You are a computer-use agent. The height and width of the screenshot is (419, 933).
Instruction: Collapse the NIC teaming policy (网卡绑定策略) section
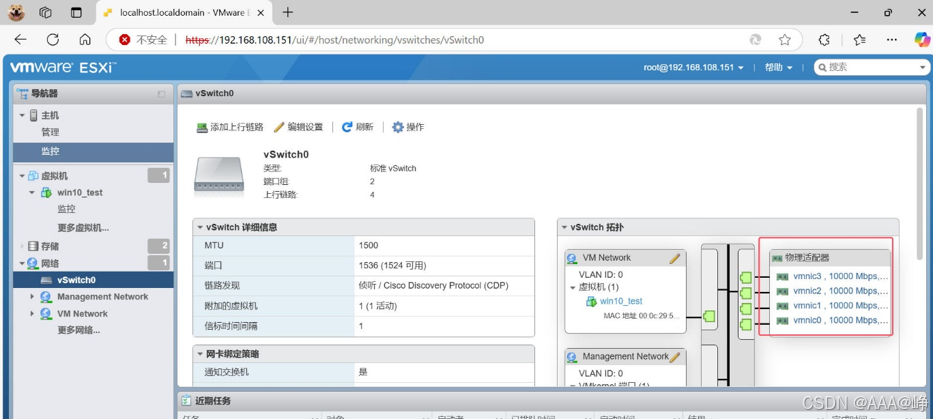pos(201,354)
